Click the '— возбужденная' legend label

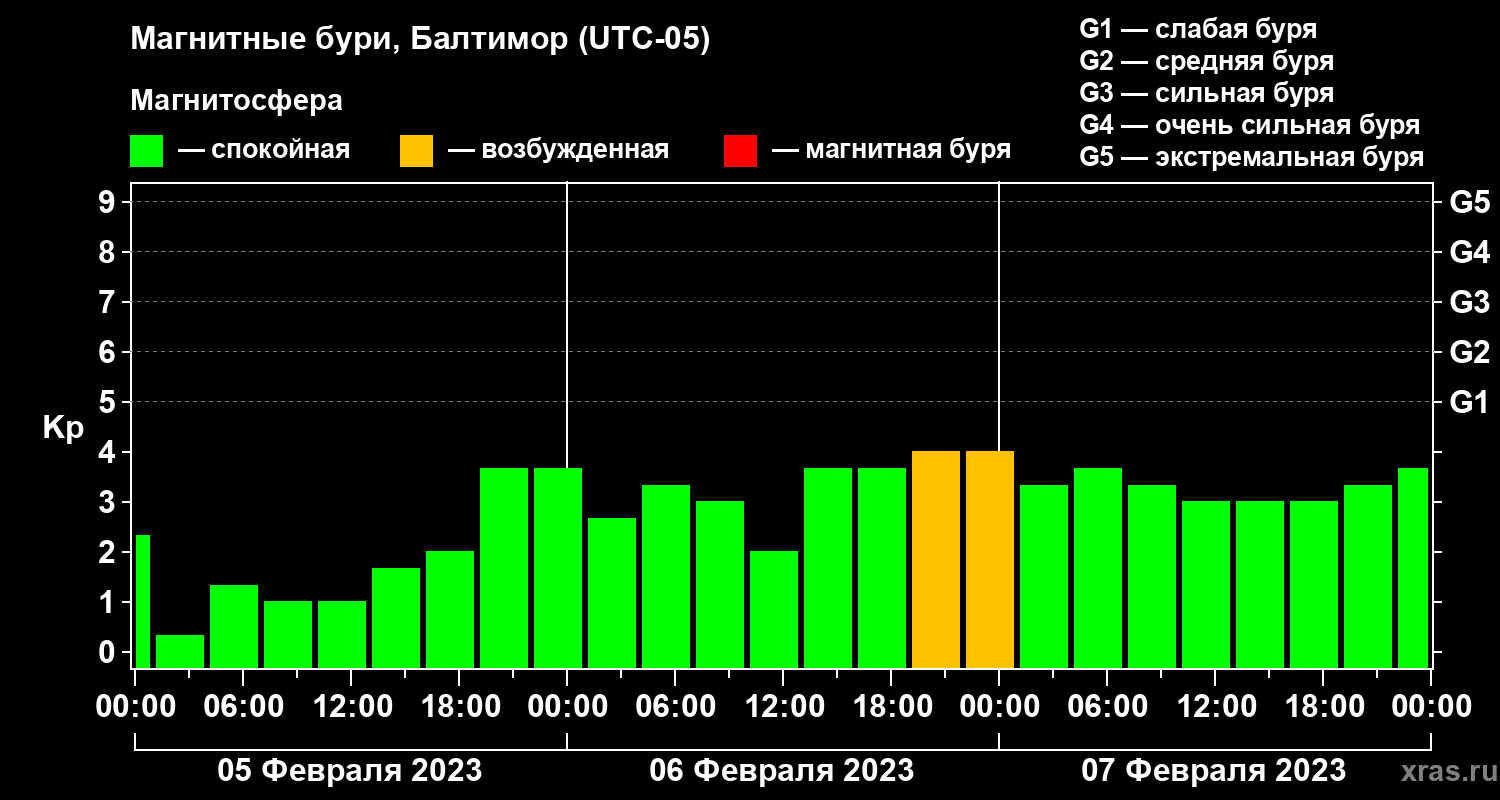[x=558, y=150]
